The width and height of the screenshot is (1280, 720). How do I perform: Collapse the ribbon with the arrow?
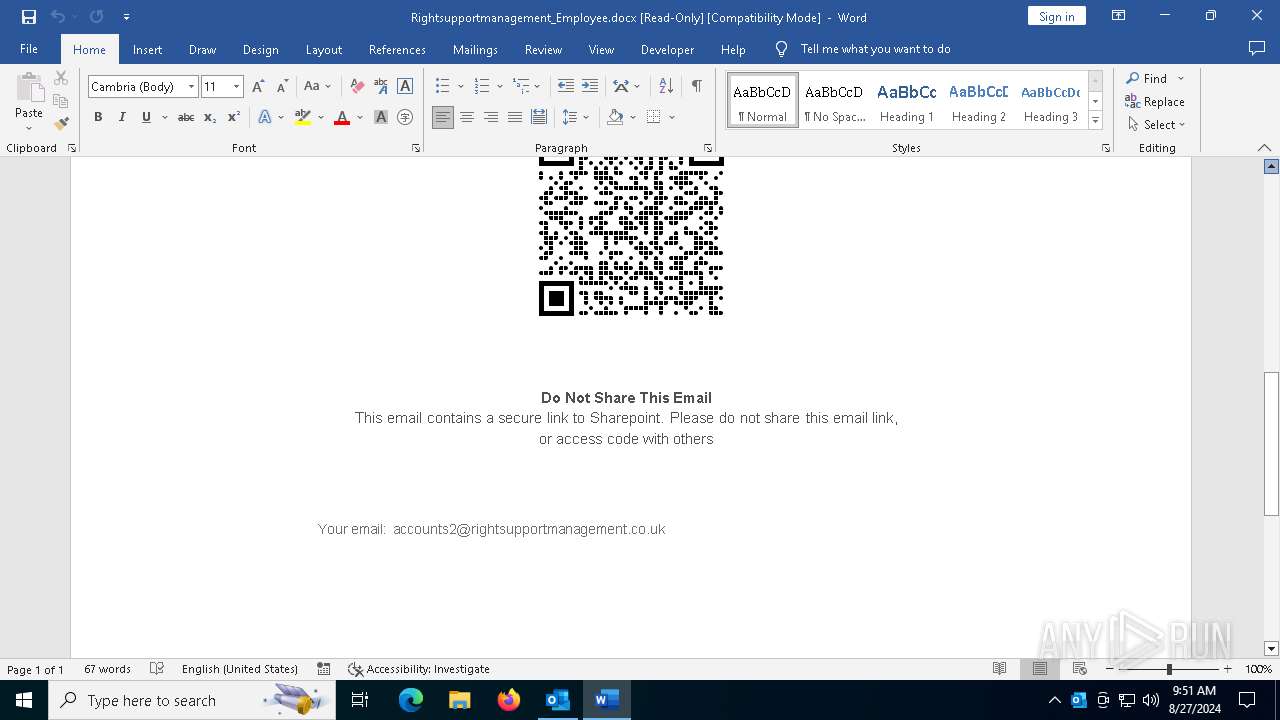pos(1264,148)
